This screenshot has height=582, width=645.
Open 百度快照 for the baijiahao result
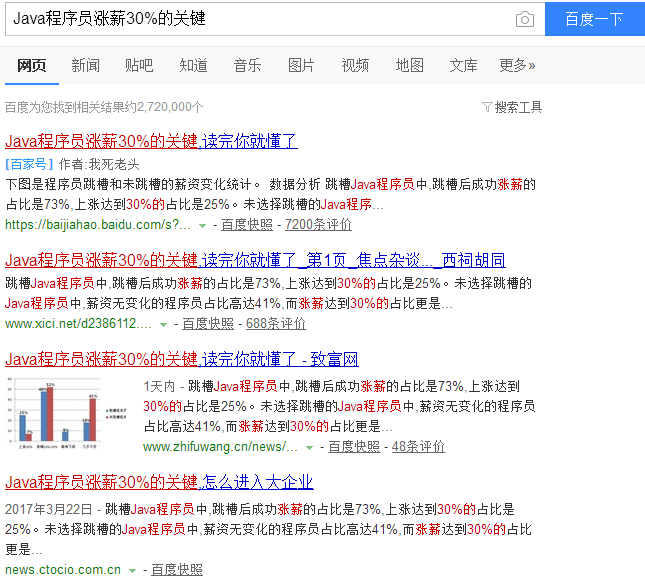247,225
